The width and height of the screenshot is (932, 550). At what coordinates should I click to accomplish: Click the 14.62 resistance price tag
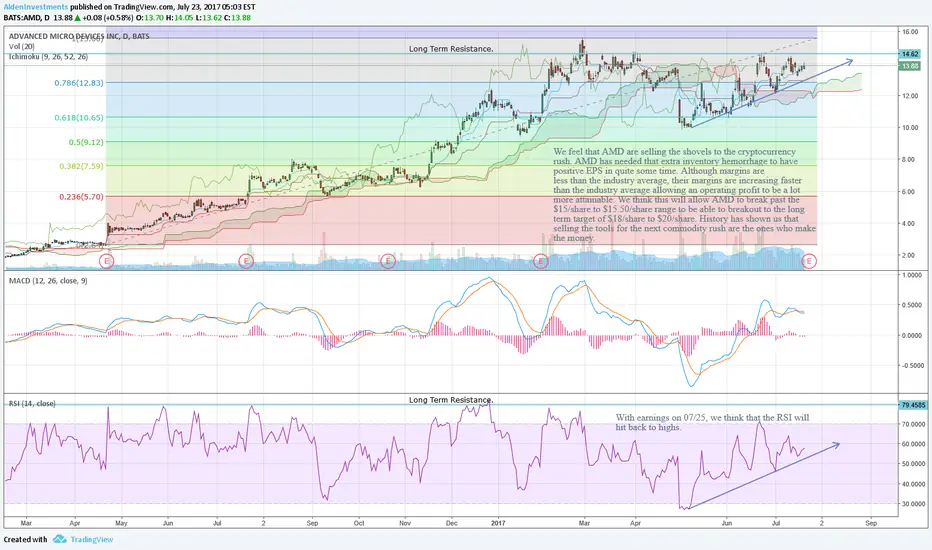click(910, 54)
